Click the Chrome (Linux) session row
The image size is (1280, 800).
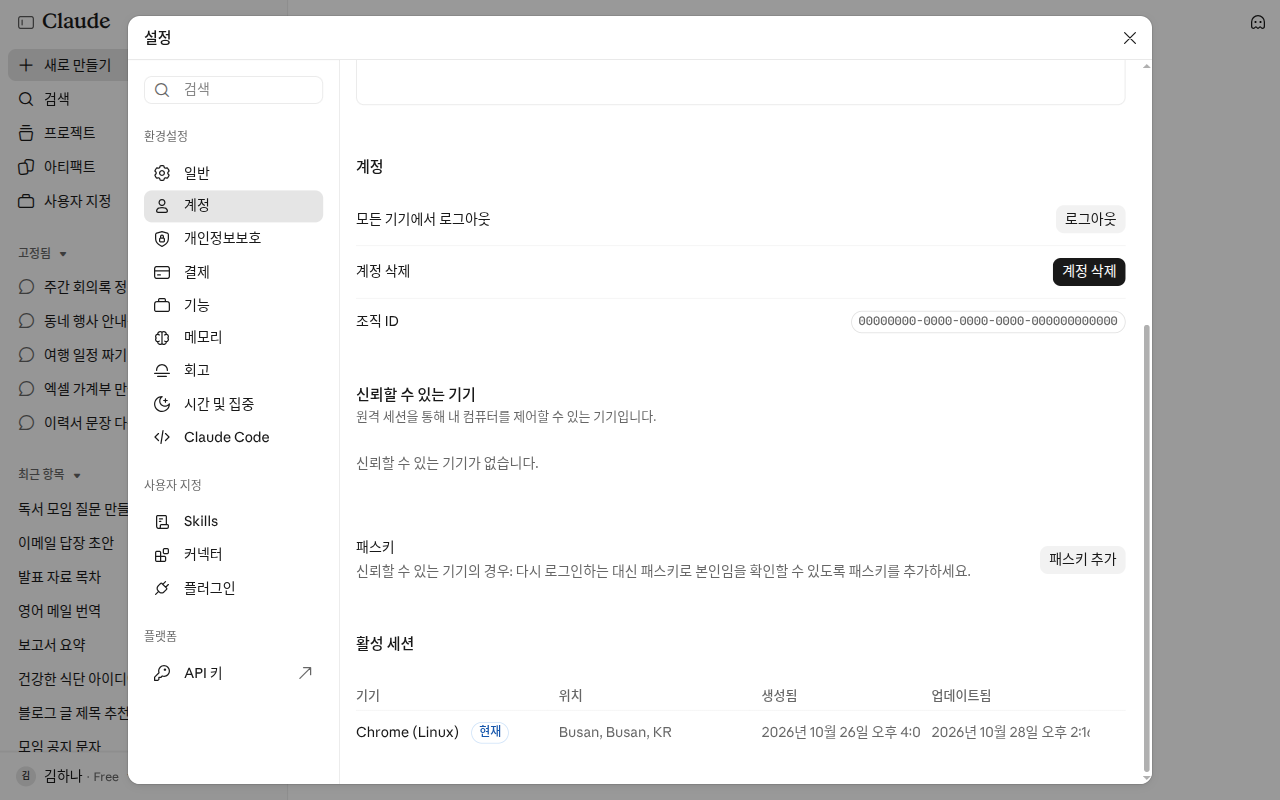[740, 733]
